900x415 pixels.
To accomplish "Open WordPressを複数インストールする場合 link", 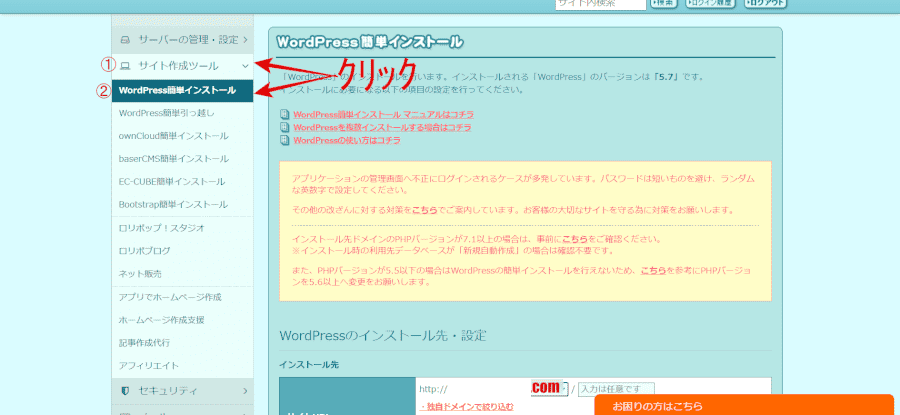I will pos(382,127).
